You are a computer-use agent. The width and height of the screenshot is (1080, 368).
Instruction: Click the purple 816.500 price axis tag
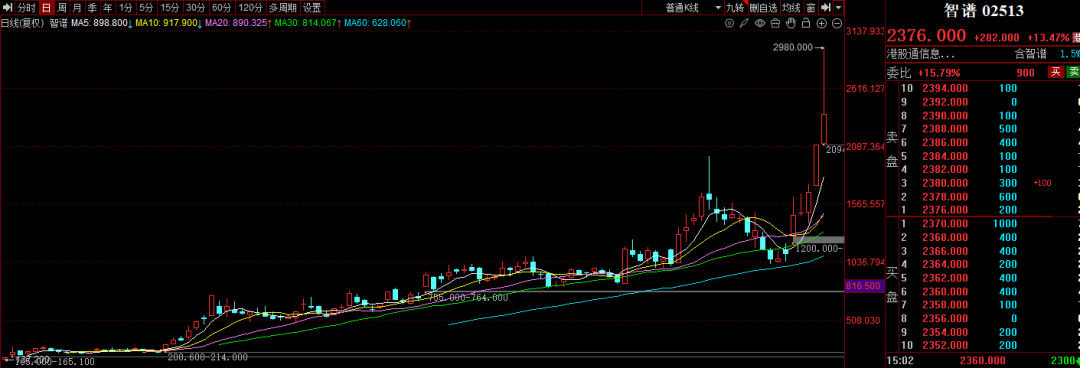click(864, 285)
